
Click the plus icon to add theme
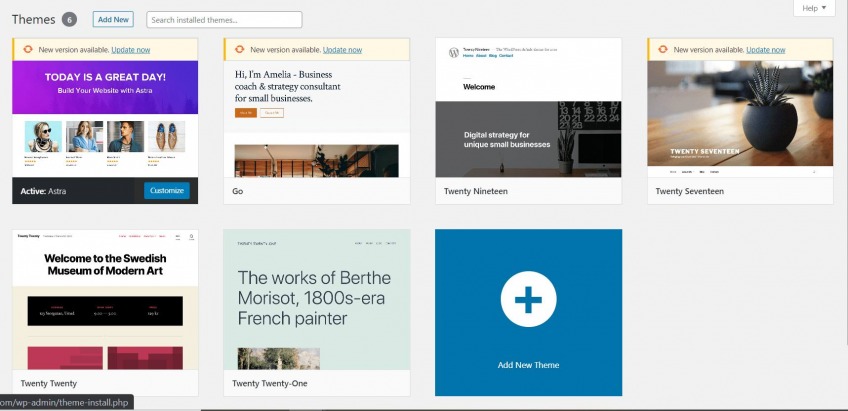click(x=528, y=299)
